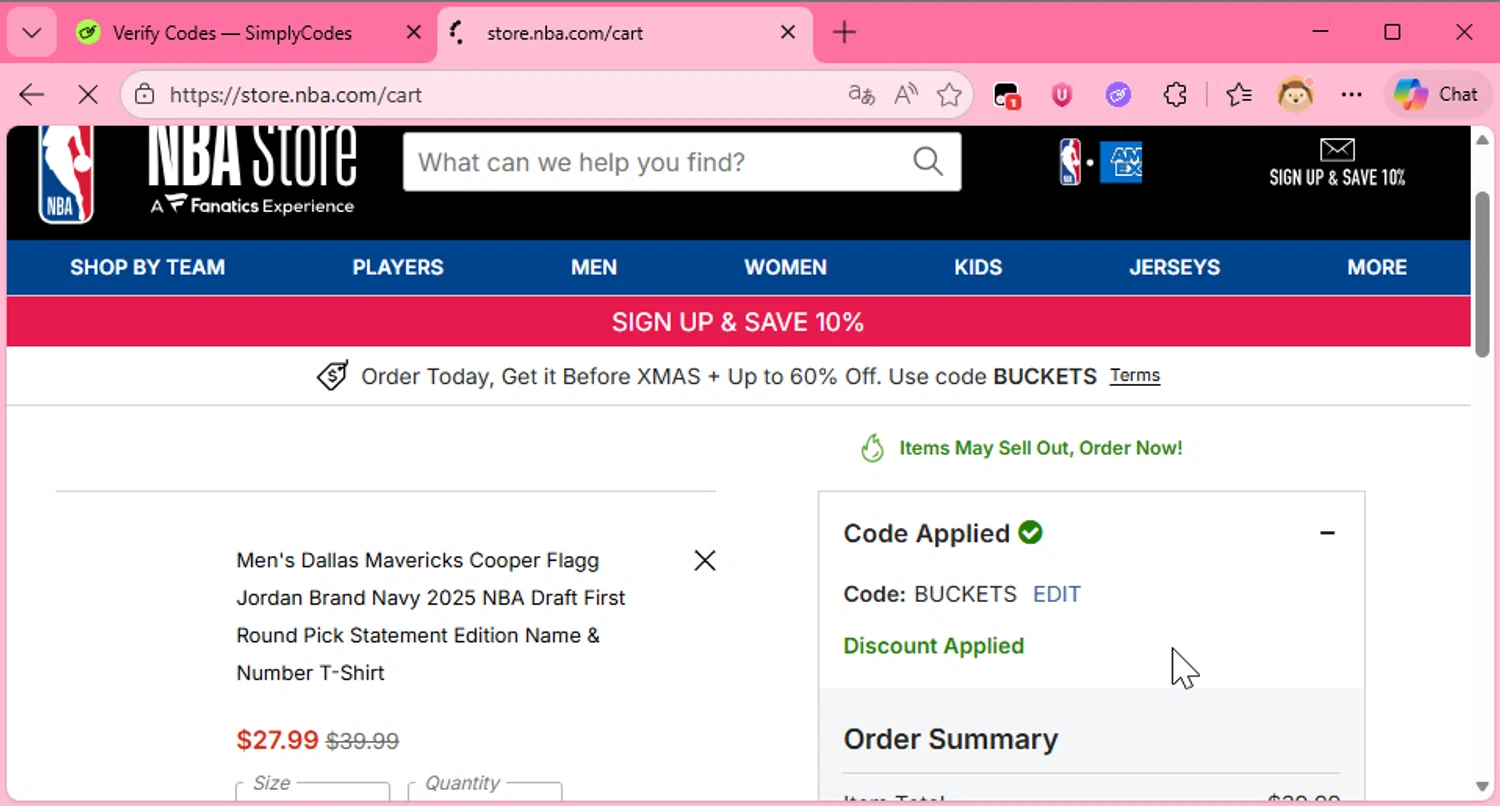Viewport: 1500px width, 806px height.
Task: Open the Cooper Flagg T-Shirt product link
Action: (431, 616)
